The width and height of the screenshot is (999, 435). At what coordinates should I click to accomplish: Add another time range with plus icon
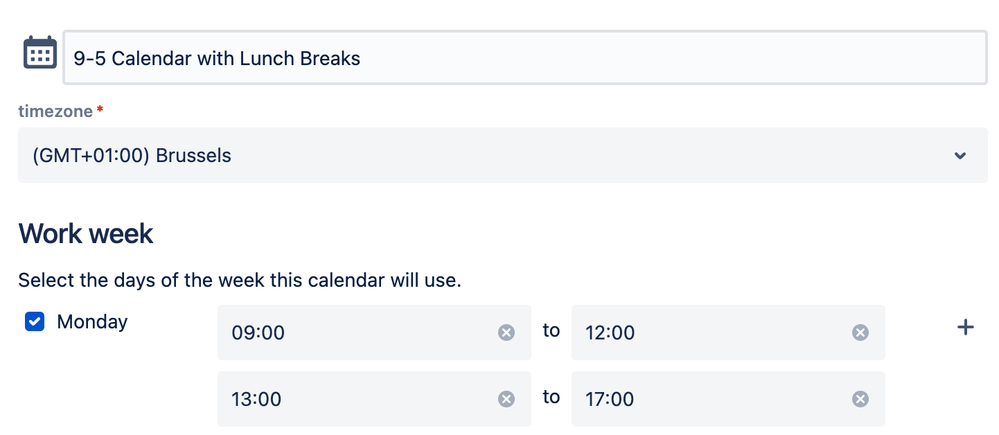click(x=965, y=327)
